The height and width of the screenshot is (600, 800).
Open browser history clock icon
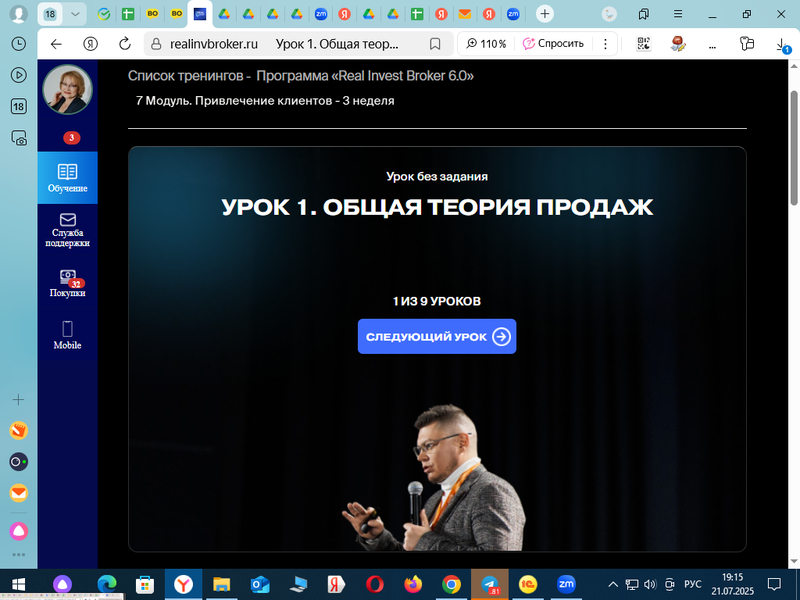point(18,44)
